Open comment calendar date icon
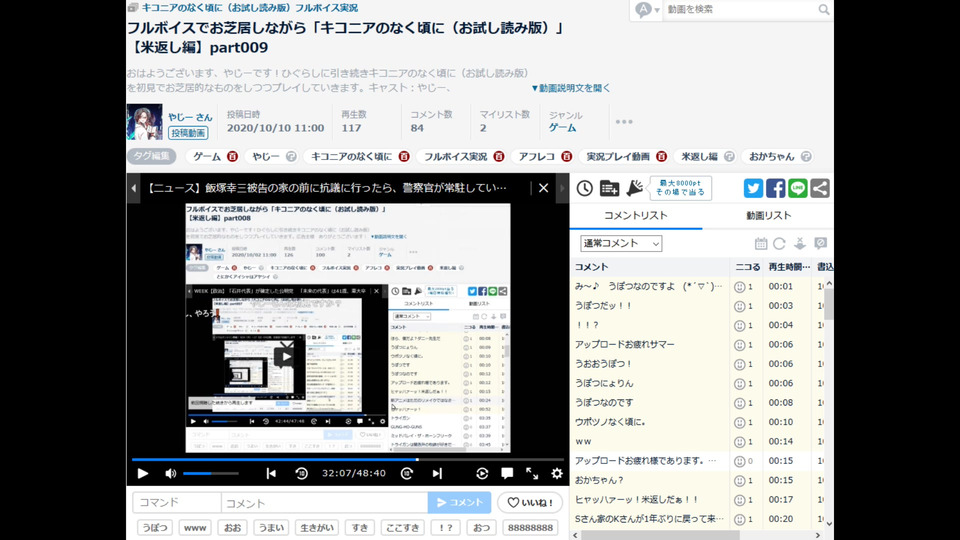This screenshot has width=960, height=540. 760,244
